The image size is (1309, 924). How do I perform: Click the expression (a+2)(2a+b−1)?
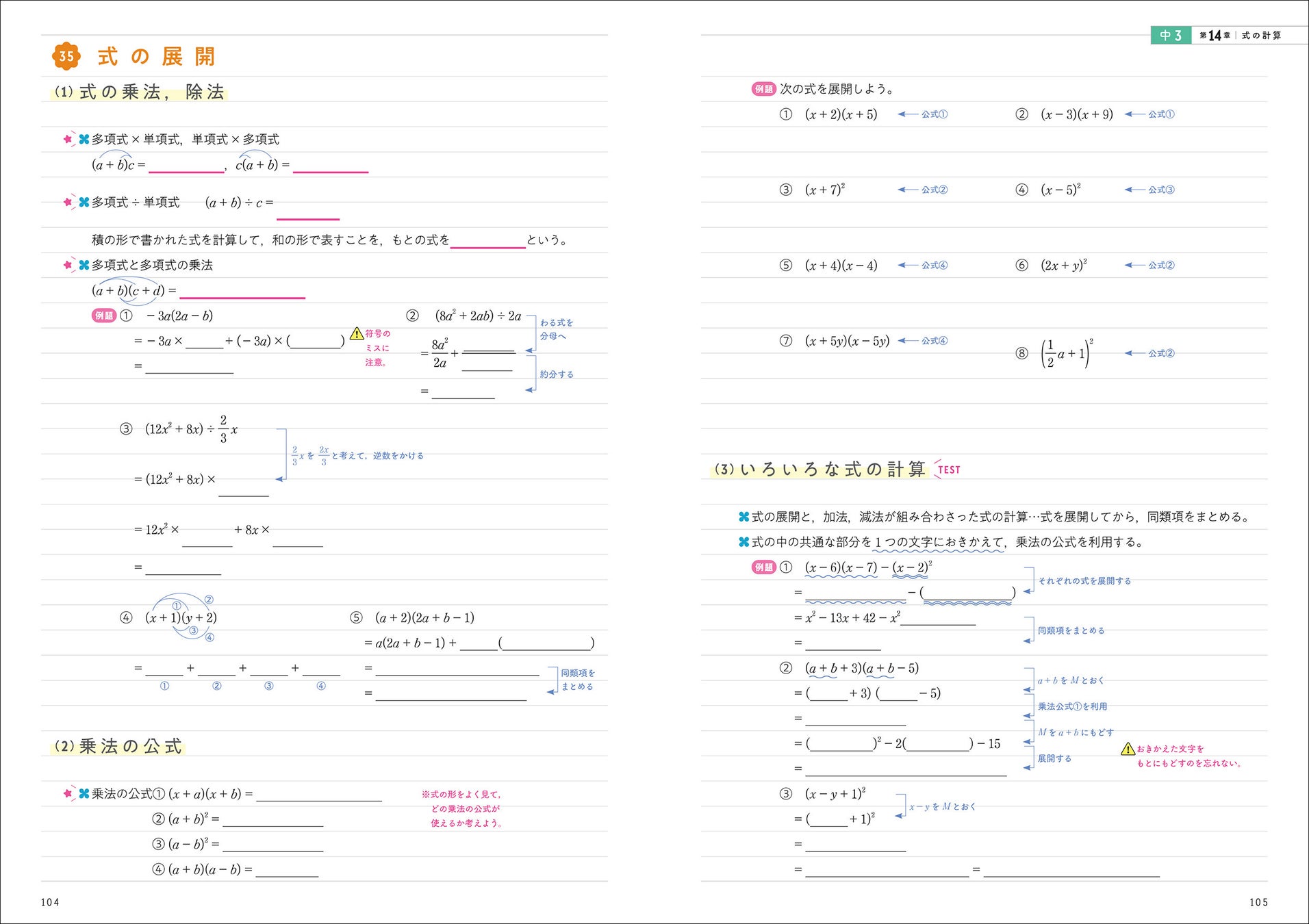(424, 617)
